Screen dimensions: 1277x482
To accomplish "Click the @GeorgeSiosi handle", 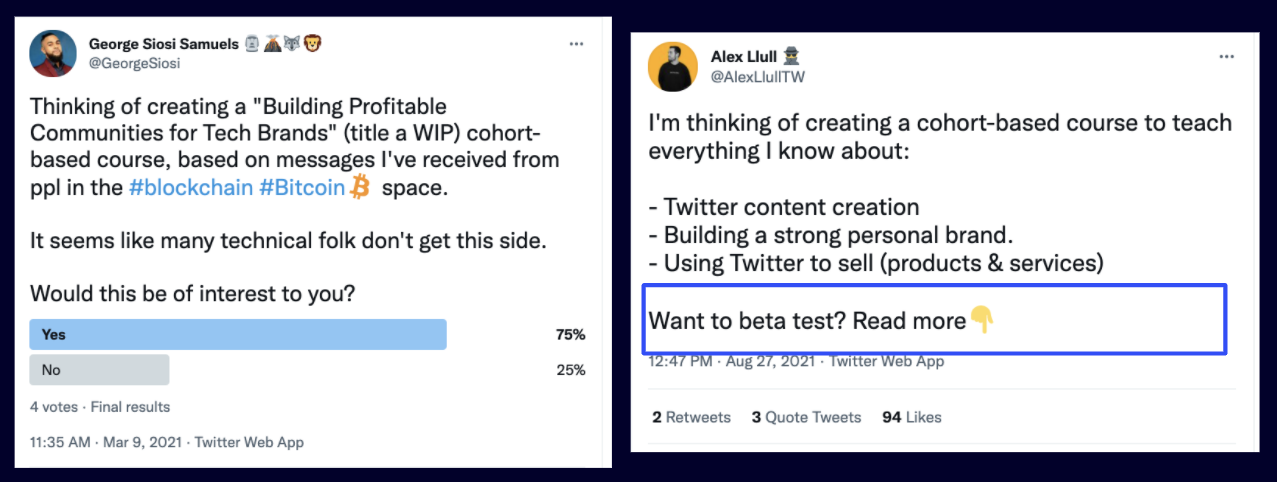I will click(x=134, y=63).
